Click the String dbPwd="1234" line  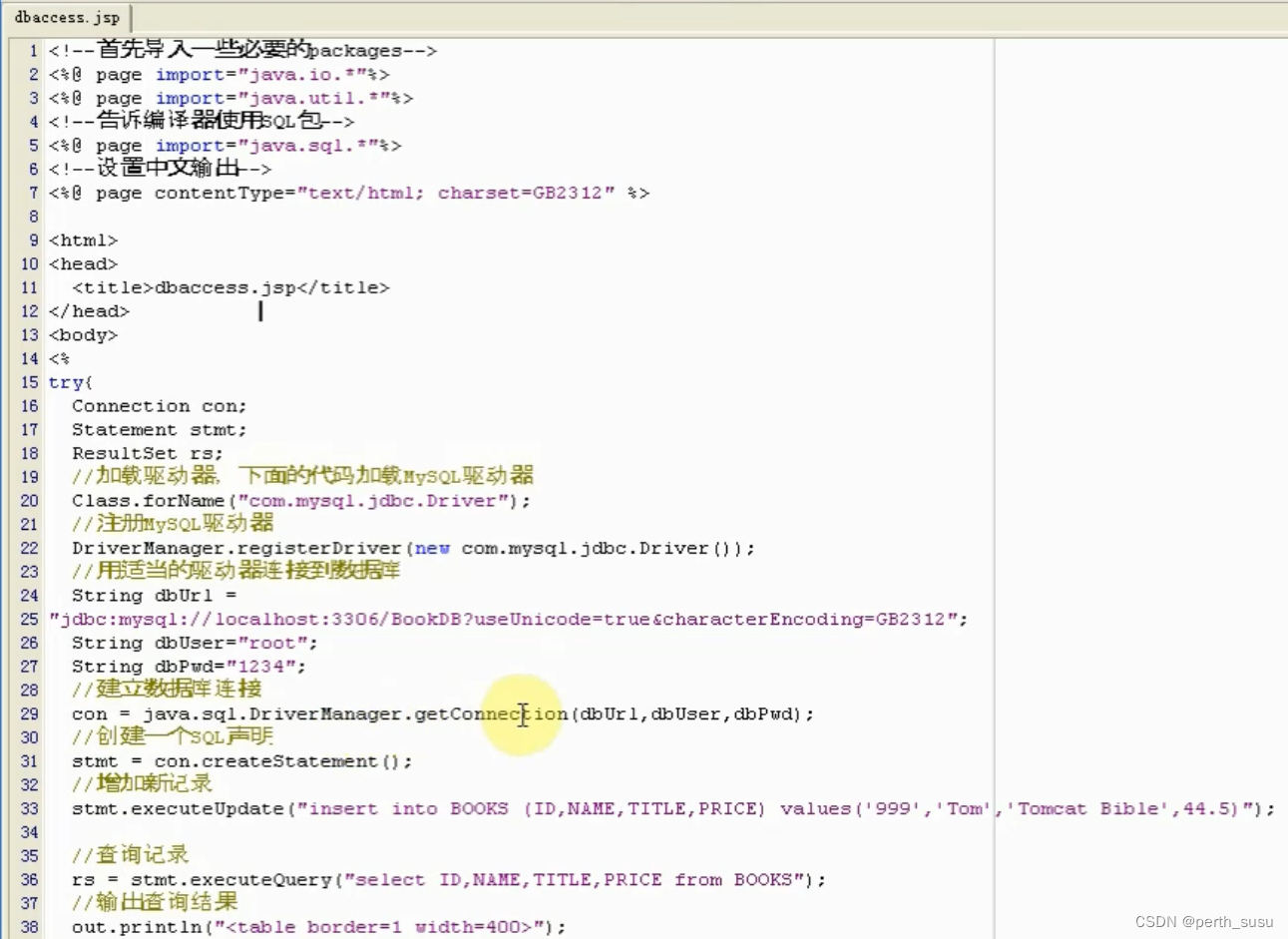click(x=189, y=667)
